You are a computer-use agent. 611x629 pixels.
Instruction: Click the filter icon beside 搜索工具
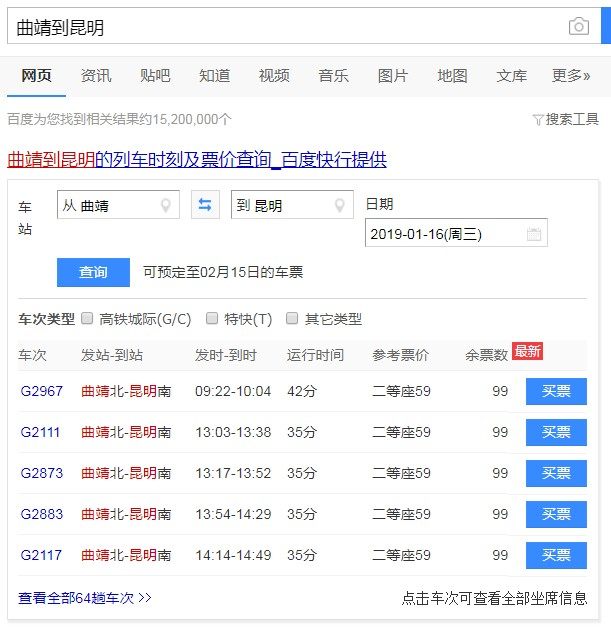[x=538, y=120]
